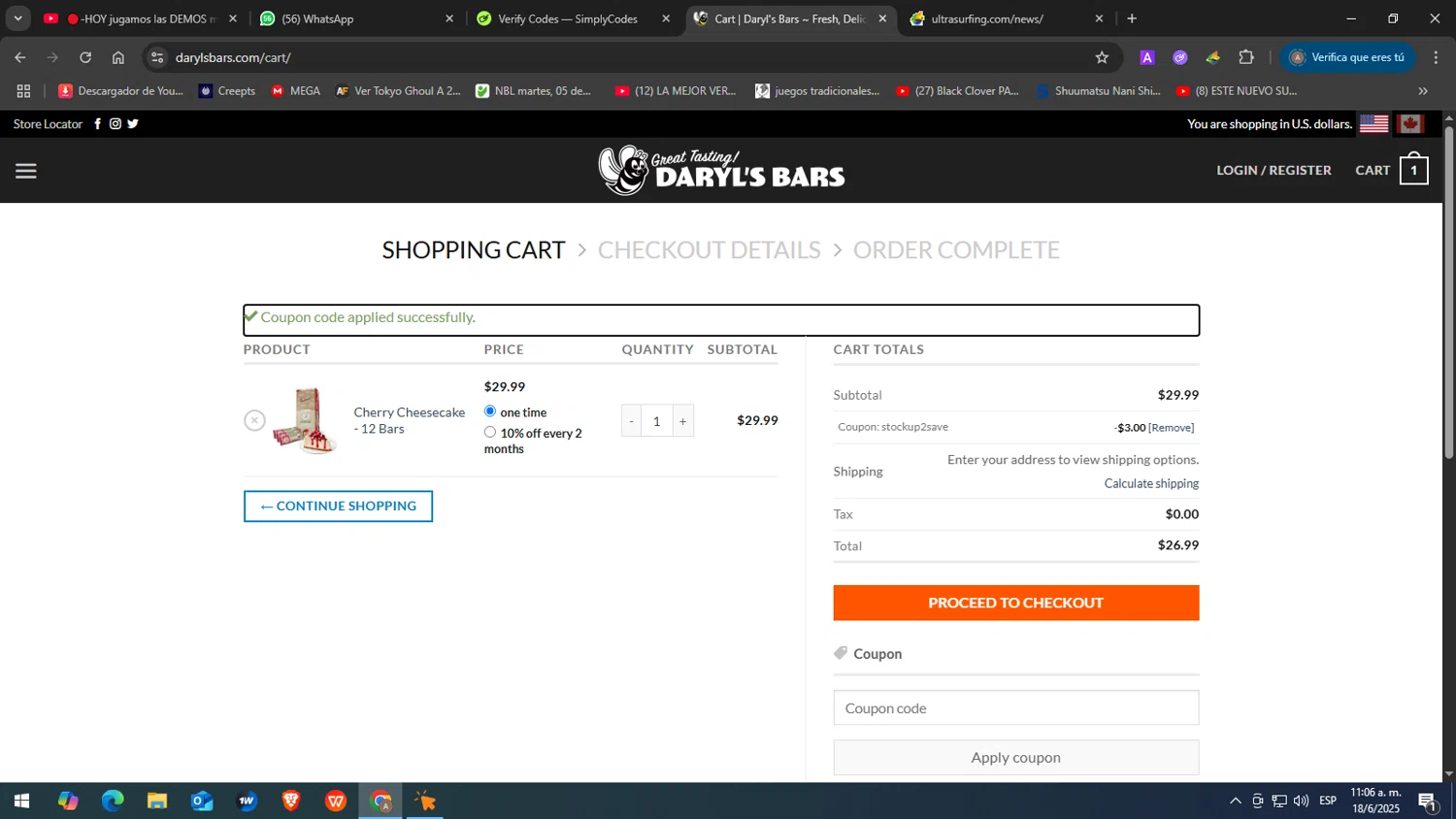Open the browser extensions puzzle icon

pyautogui.click(x=1246, y=57)
